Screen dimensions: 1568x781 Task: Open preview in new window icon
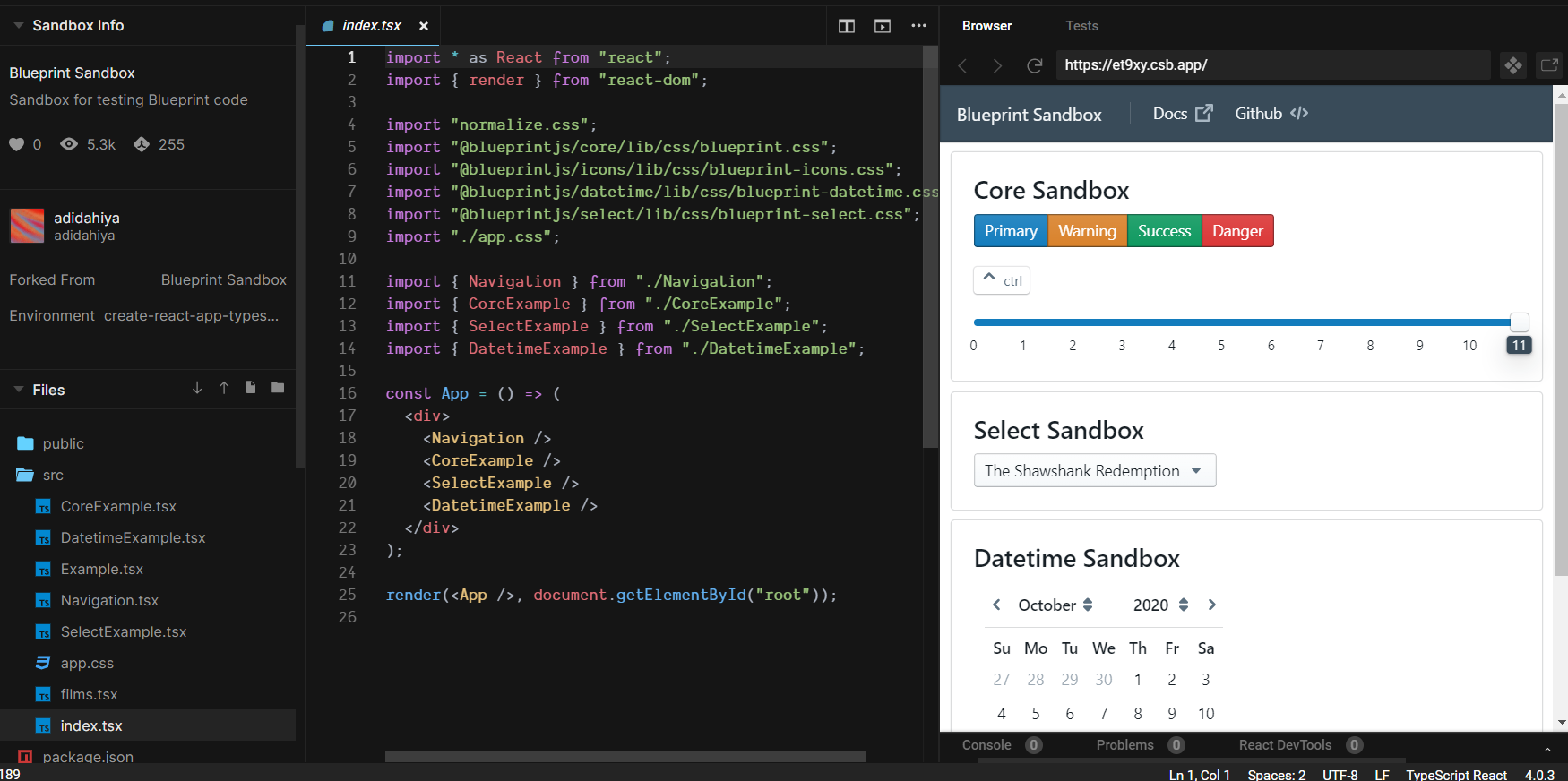(x=1548, y=65)
